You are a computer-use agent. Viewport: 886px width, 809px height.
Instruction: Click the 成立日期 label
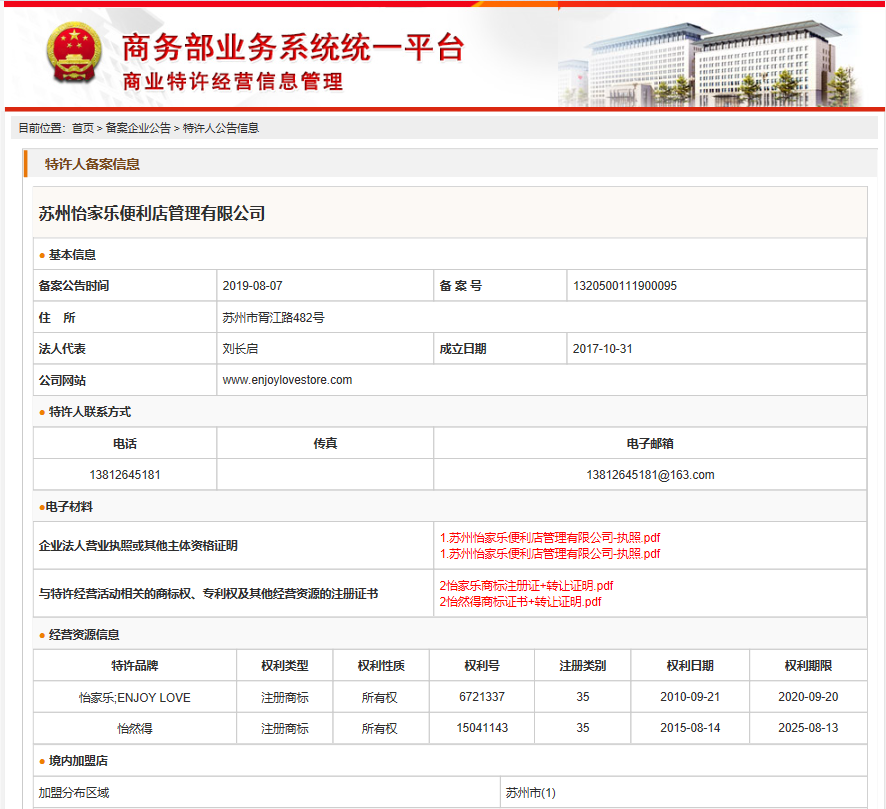pyautogui.click(x=463, y=349)
